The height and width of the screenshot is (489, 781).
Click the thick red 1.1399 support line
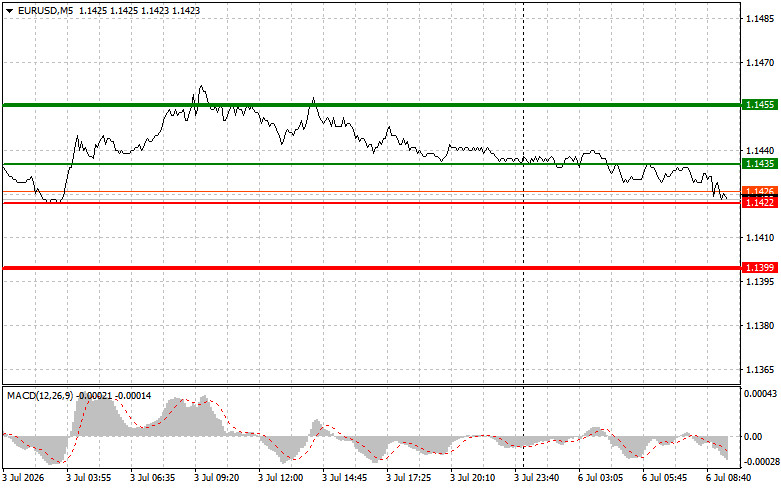(372, 268)
